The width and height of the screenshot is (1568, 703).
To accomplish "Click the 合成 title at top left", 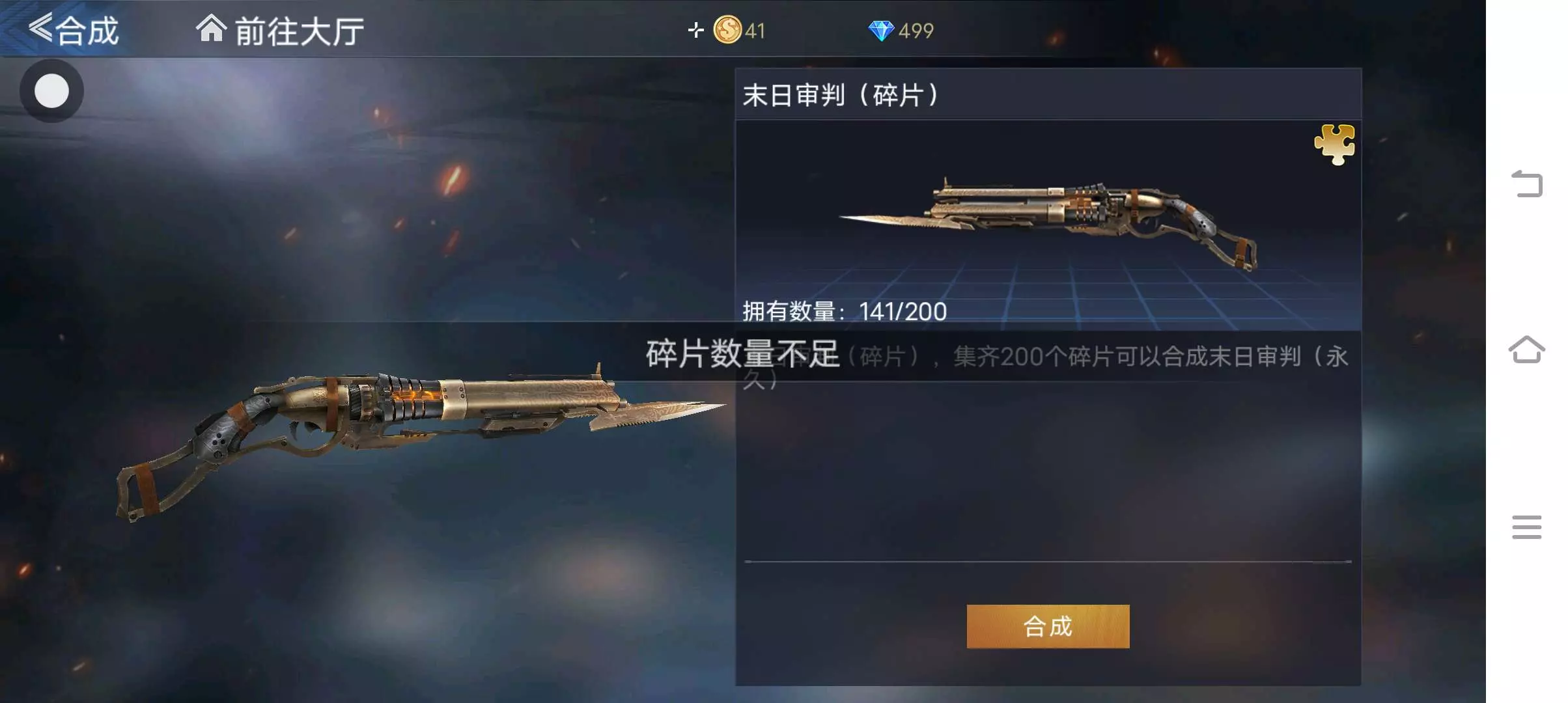I will (x=87, y=31).
